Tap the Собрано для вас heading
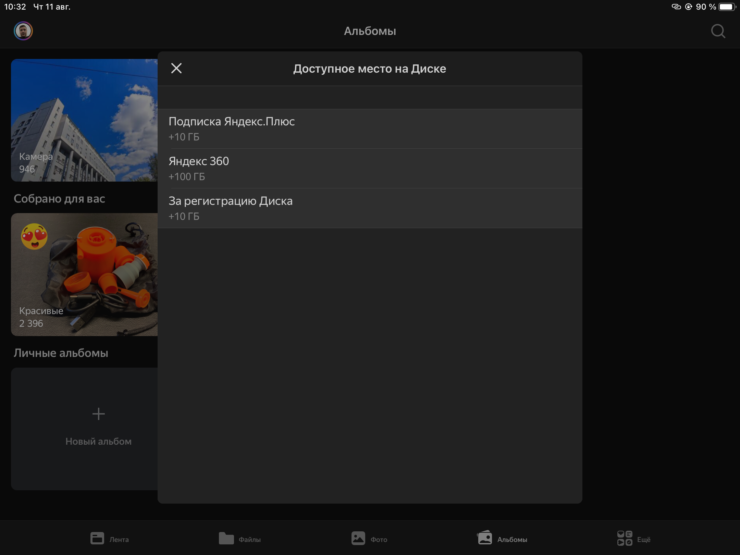This screenshot has width=740, height=555. [59, 199]
